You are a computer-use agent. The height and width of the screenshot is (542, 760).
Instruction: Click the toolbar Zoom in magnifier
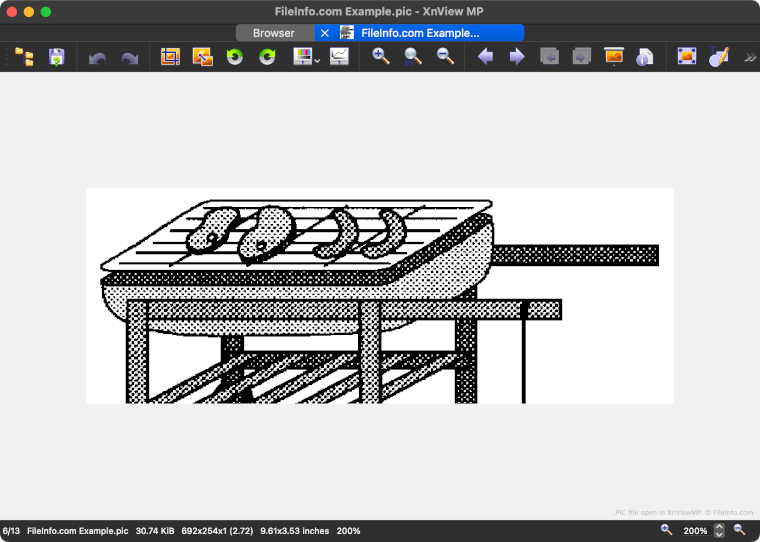[381, 57]
